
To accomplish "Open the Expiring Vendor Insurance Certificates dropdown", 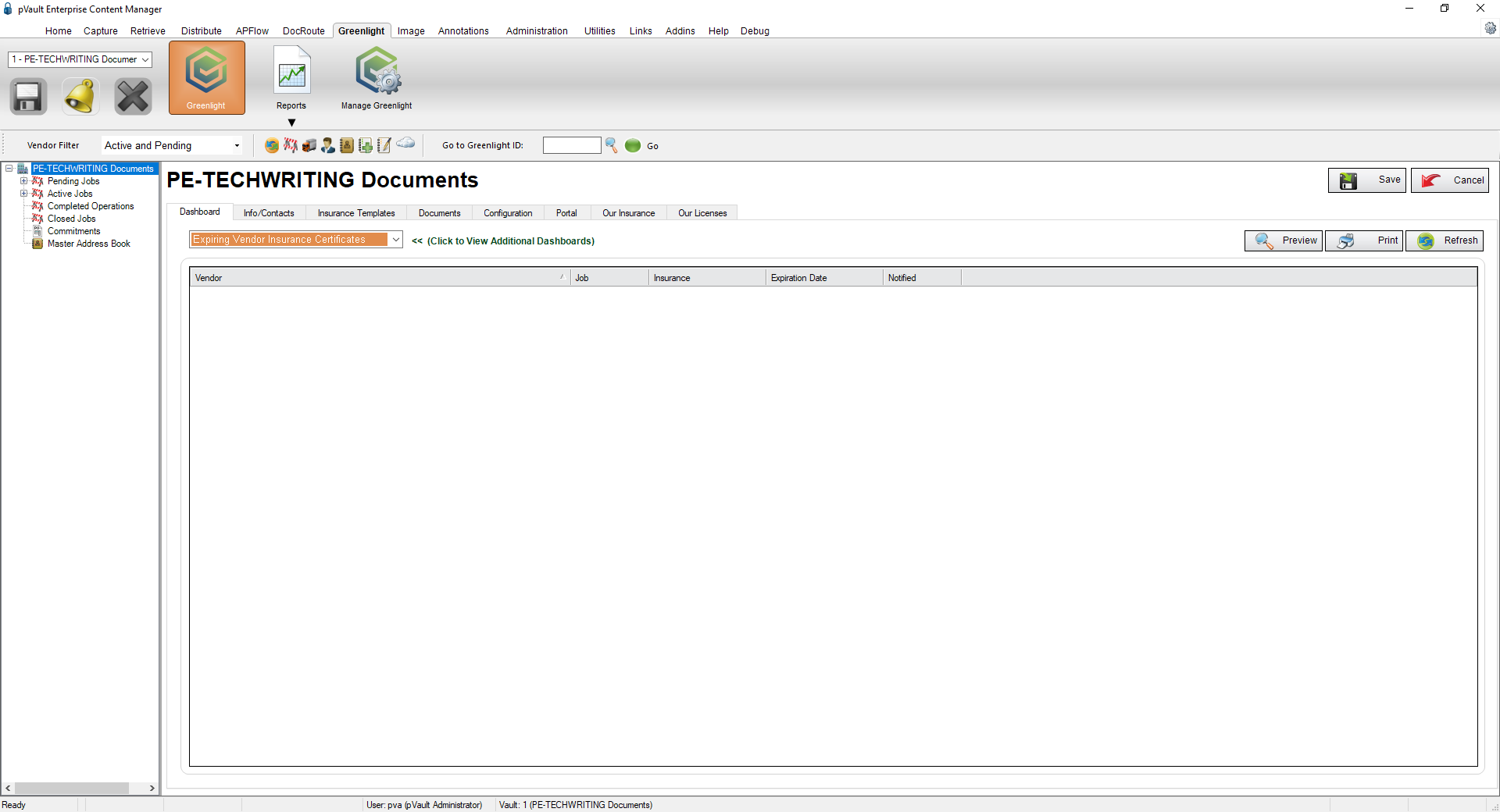I will click(x=296, y=240).
